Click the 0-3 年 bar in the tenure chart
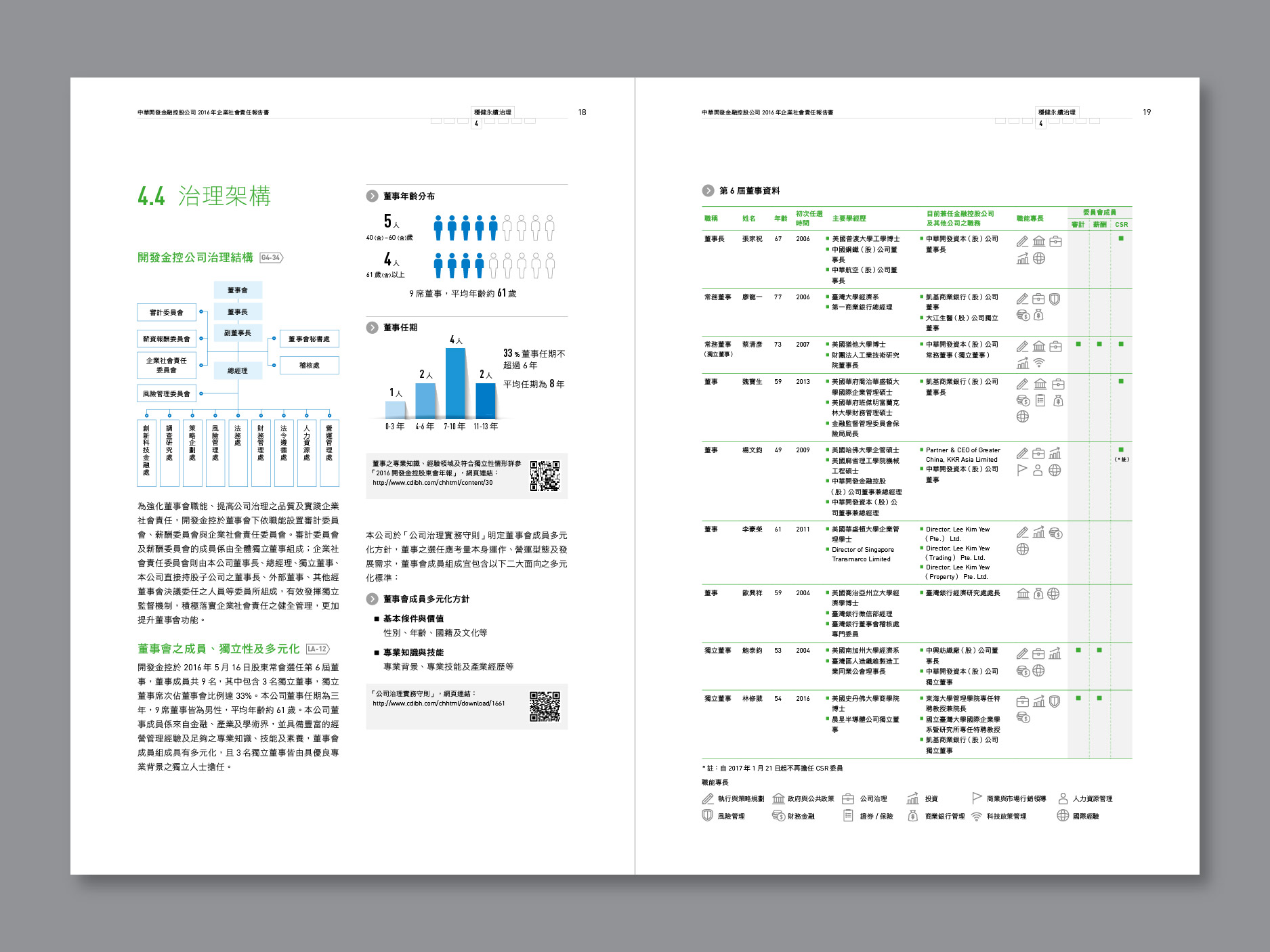 395,409
